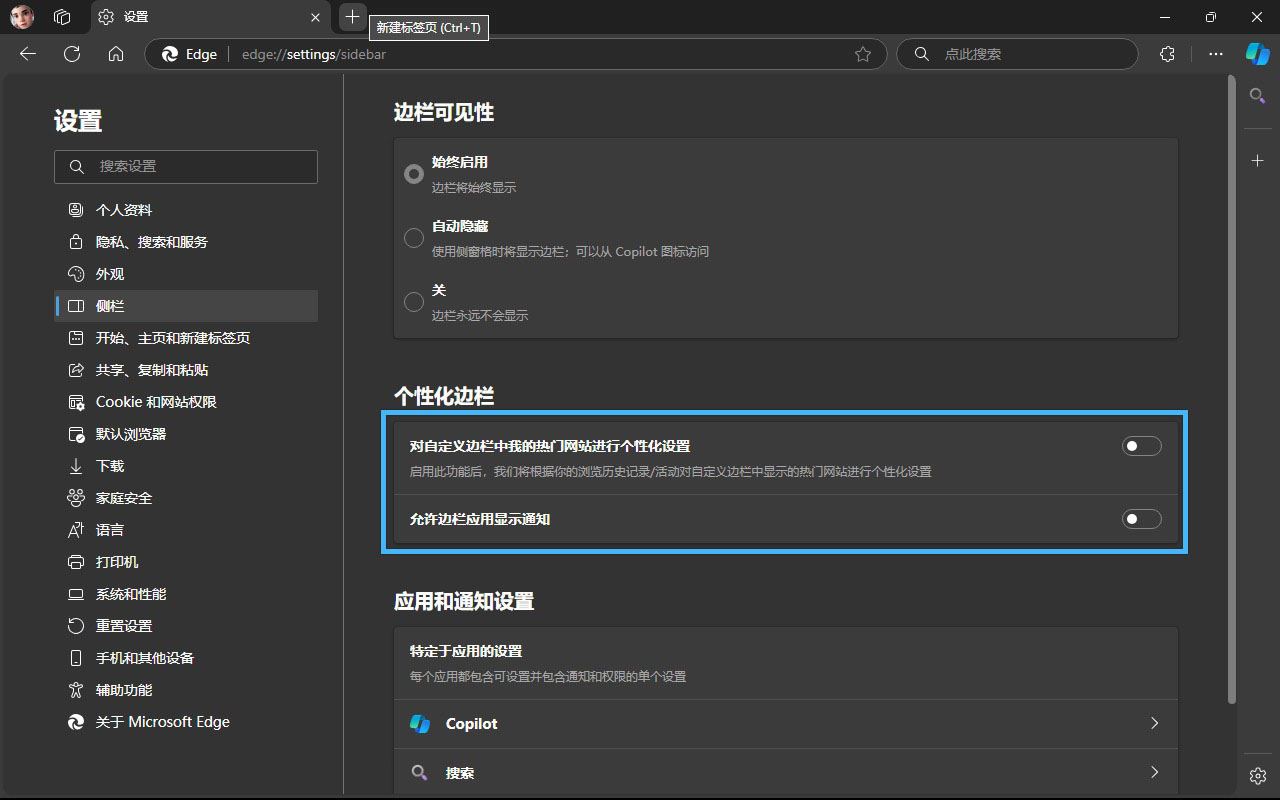
Task: Open 隐私、搜索和服务 settings section
Action: pyautogui.click(x=151, y=242)
